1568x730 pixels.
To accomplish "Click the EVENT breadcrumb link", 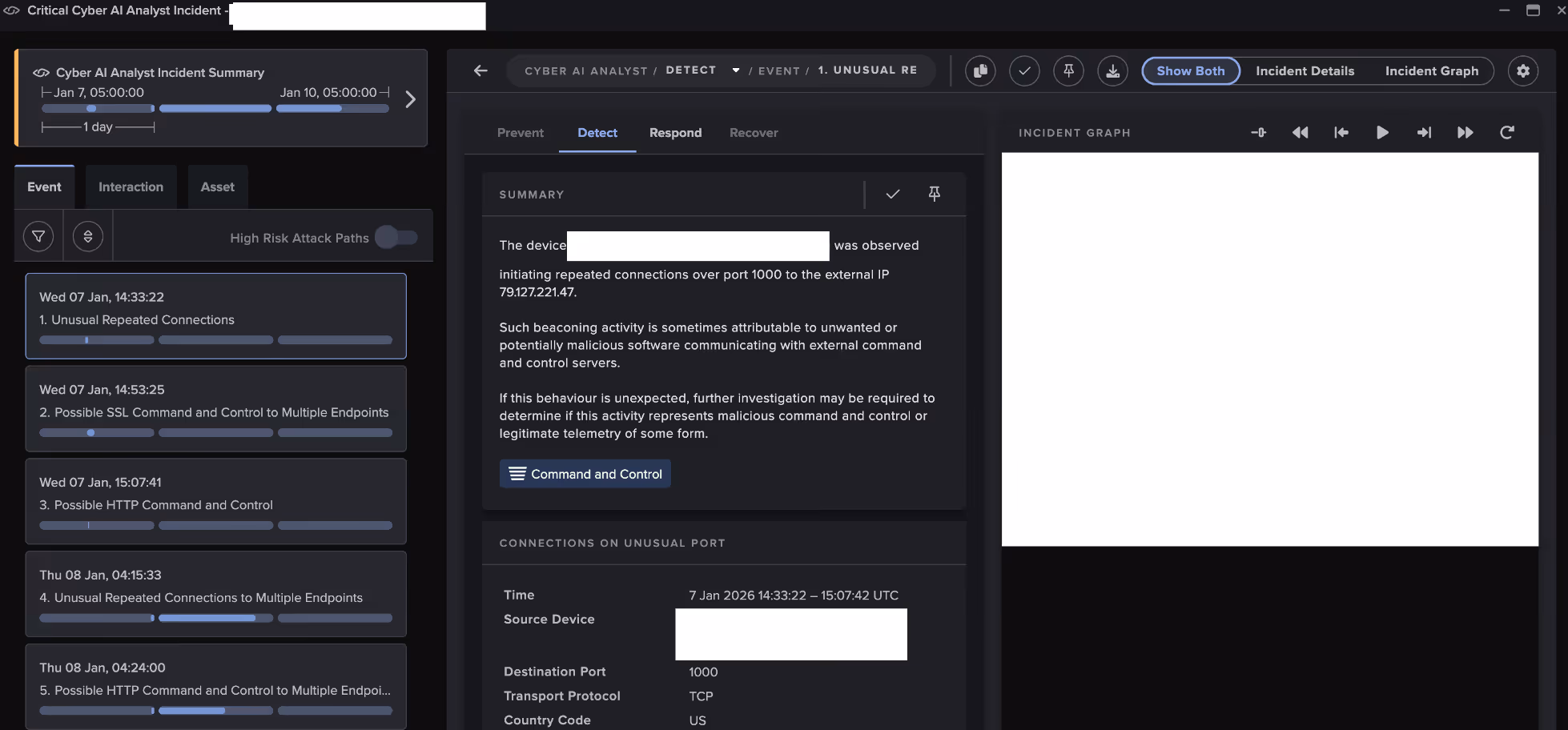I will coord(778,70).
